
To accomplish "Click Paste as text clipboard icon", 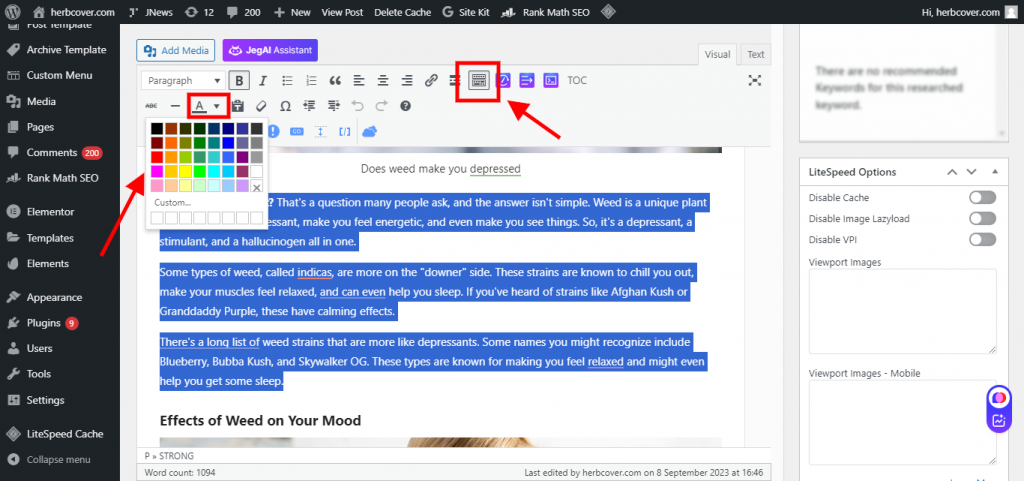I will 238,106.
